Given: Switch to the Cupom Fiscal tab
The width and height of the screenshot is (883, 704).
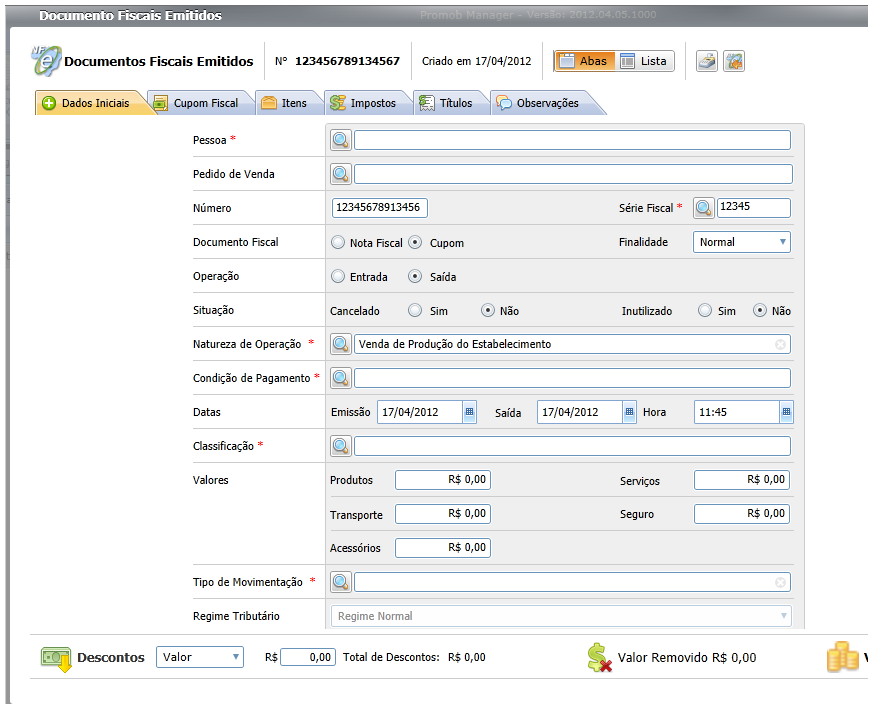Looking at the screenshot, I should point(198,103).
